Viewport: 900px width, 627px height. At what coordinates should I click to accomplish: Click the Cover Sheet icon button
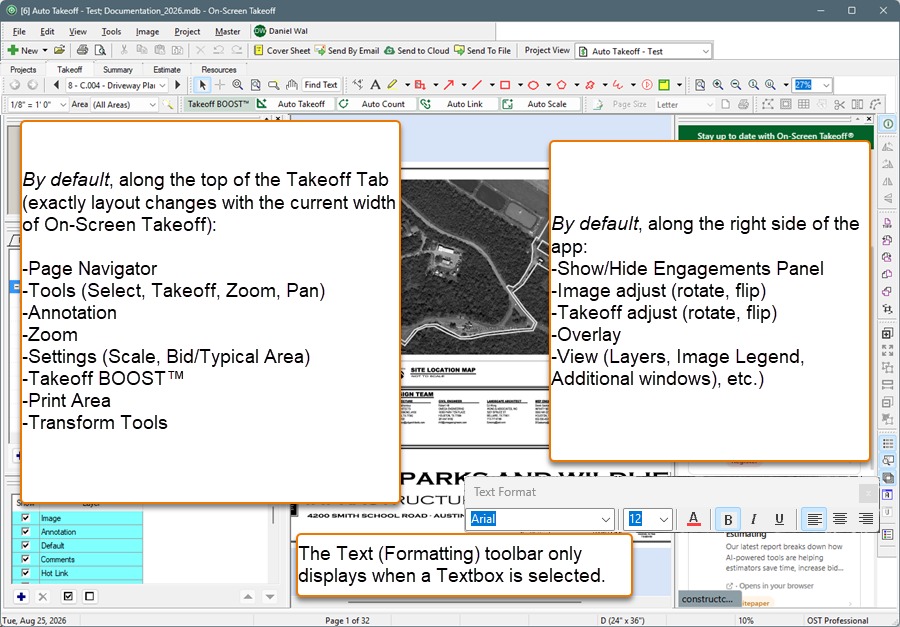(282, 51)
